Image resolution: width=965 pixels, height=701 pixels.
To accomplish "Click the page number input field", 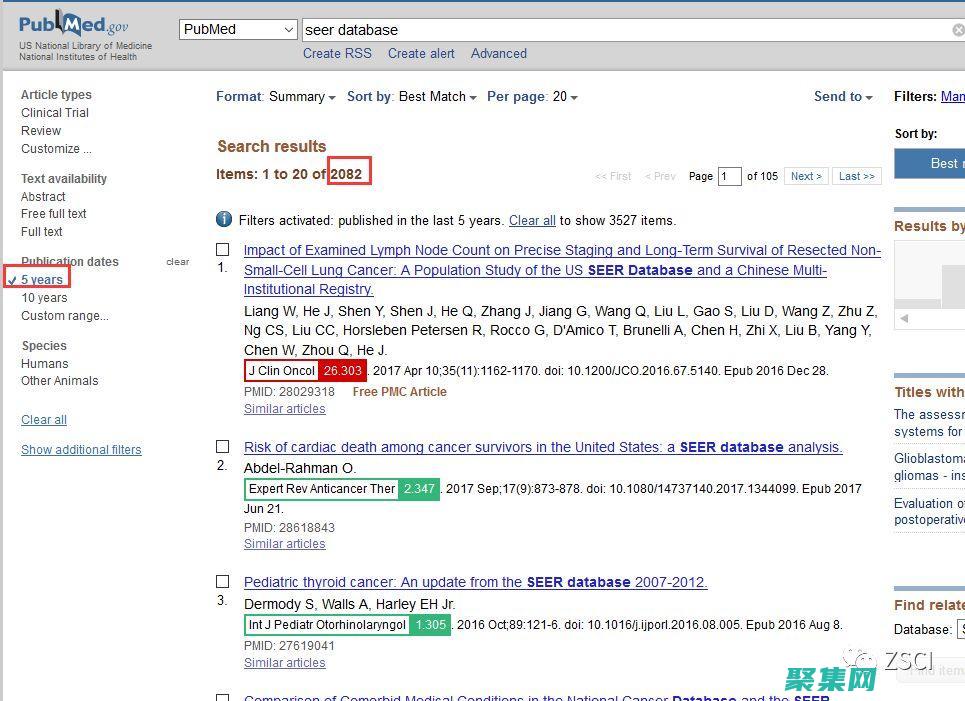I will tap(729, 176).
